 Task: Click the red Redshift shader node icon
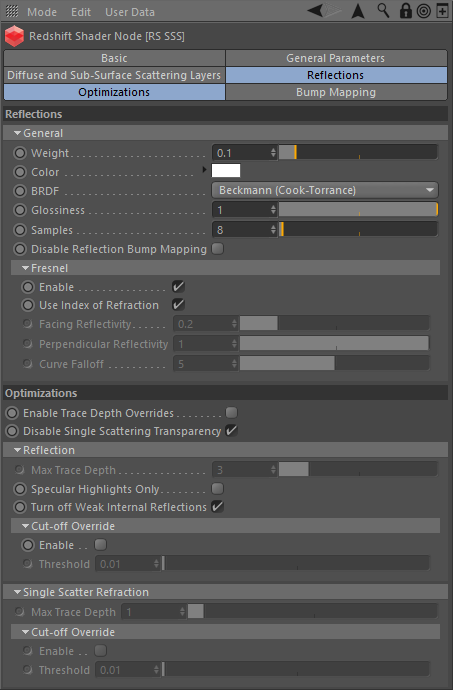pos(14,36)
